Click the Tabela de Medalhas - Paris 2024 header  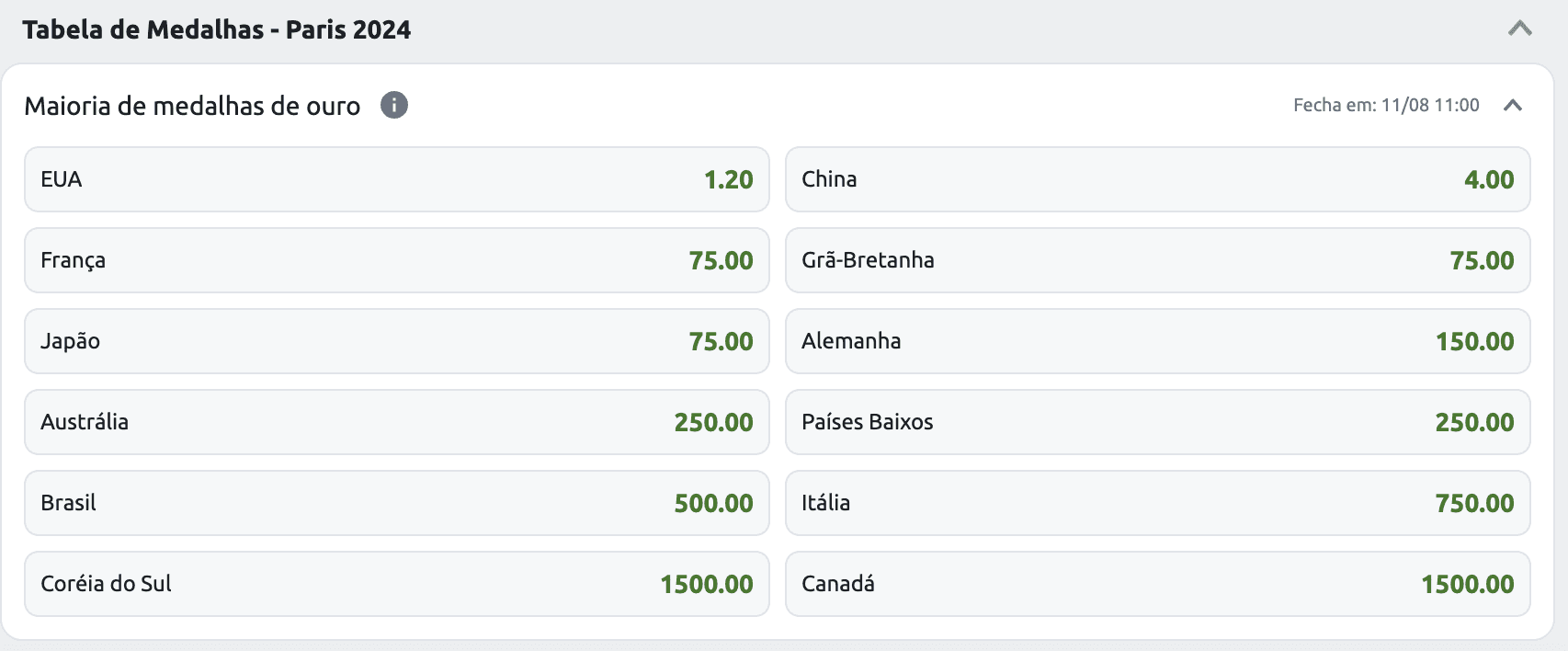(x=217, y=29)
